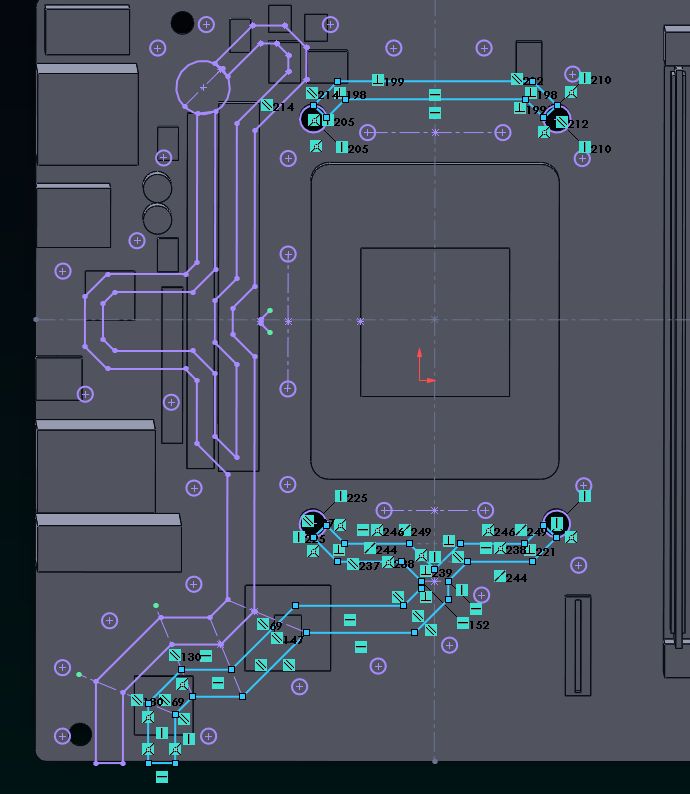Select the upper cylindrical capacitor

point(157,187)
